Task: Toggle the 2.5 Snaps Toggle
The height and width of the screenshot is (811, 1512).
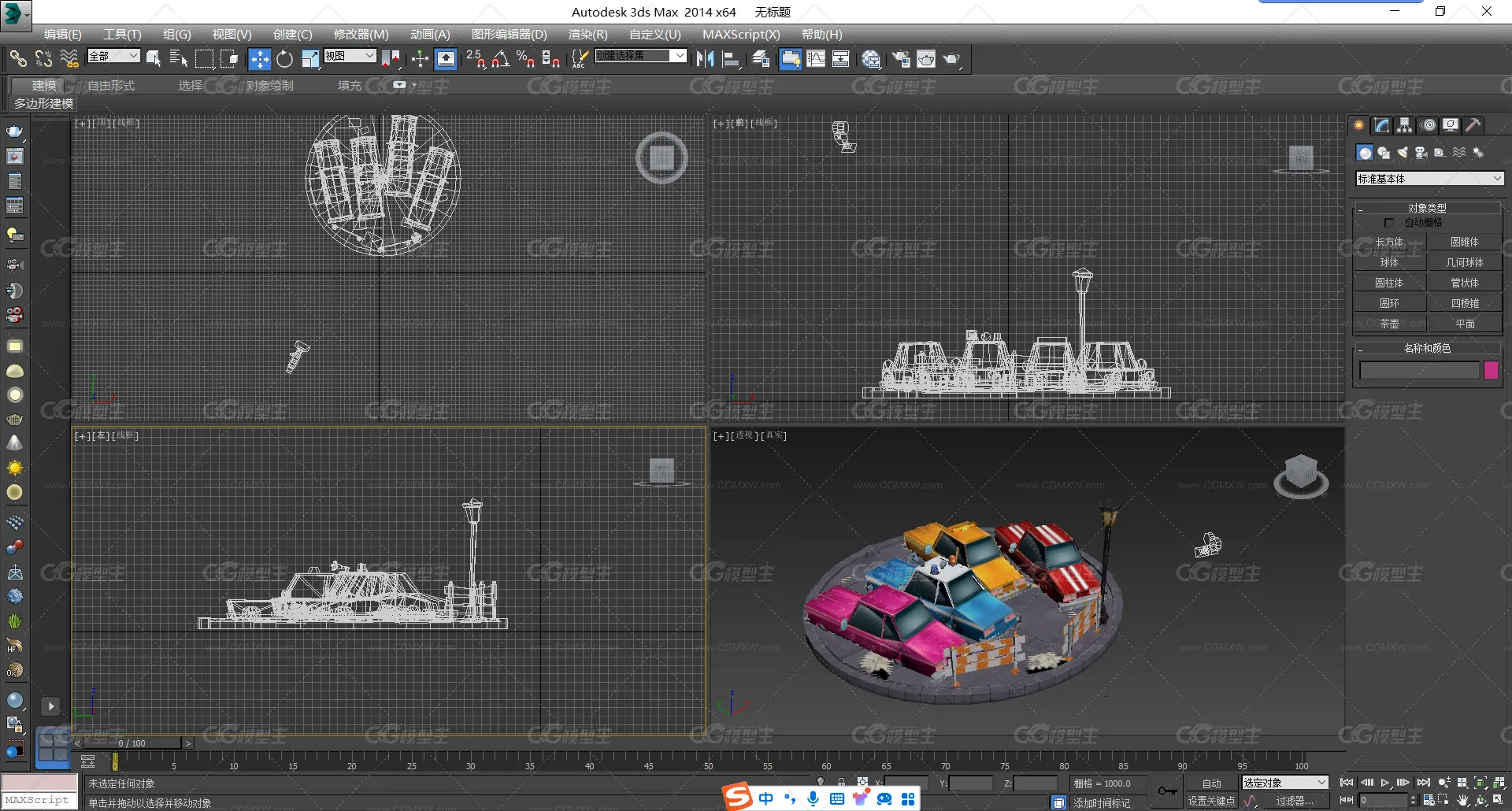Action: pyautogui.click(x=475, y=59)
